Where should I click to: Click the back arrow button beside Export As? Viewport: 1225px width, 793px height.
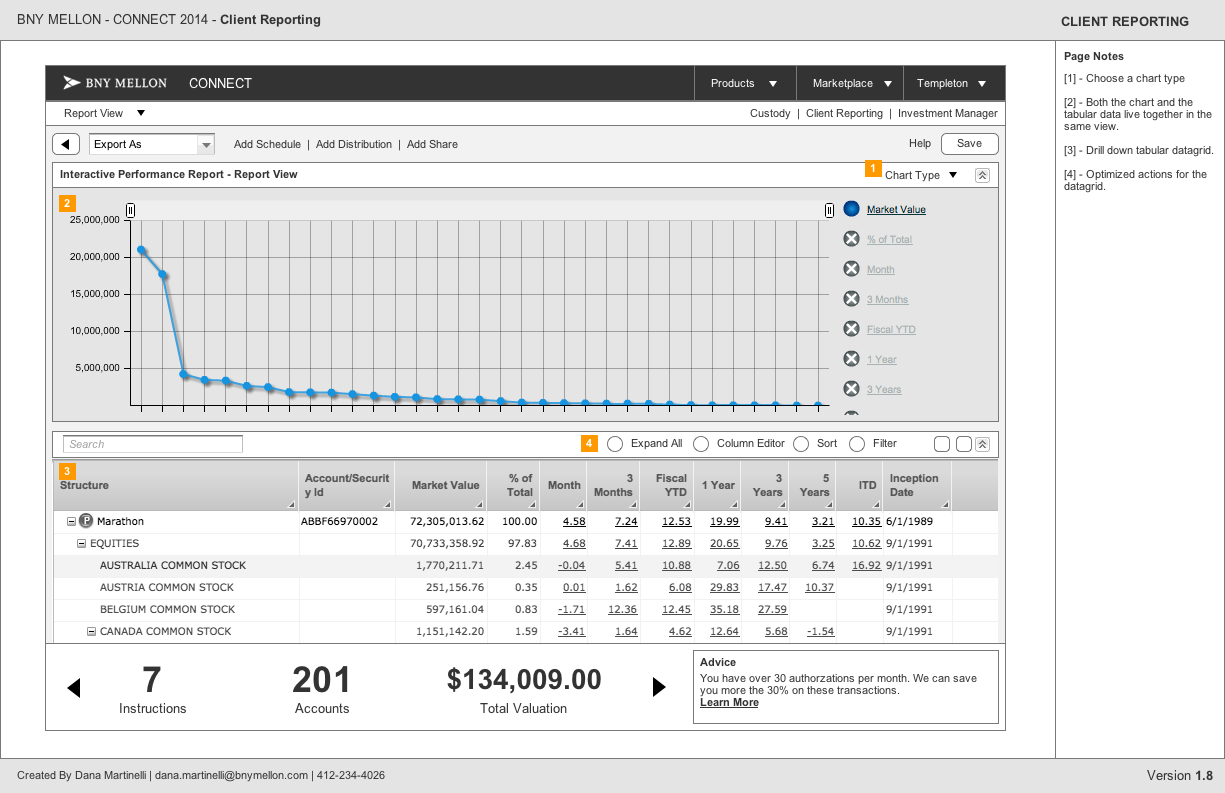pos(66,144)
